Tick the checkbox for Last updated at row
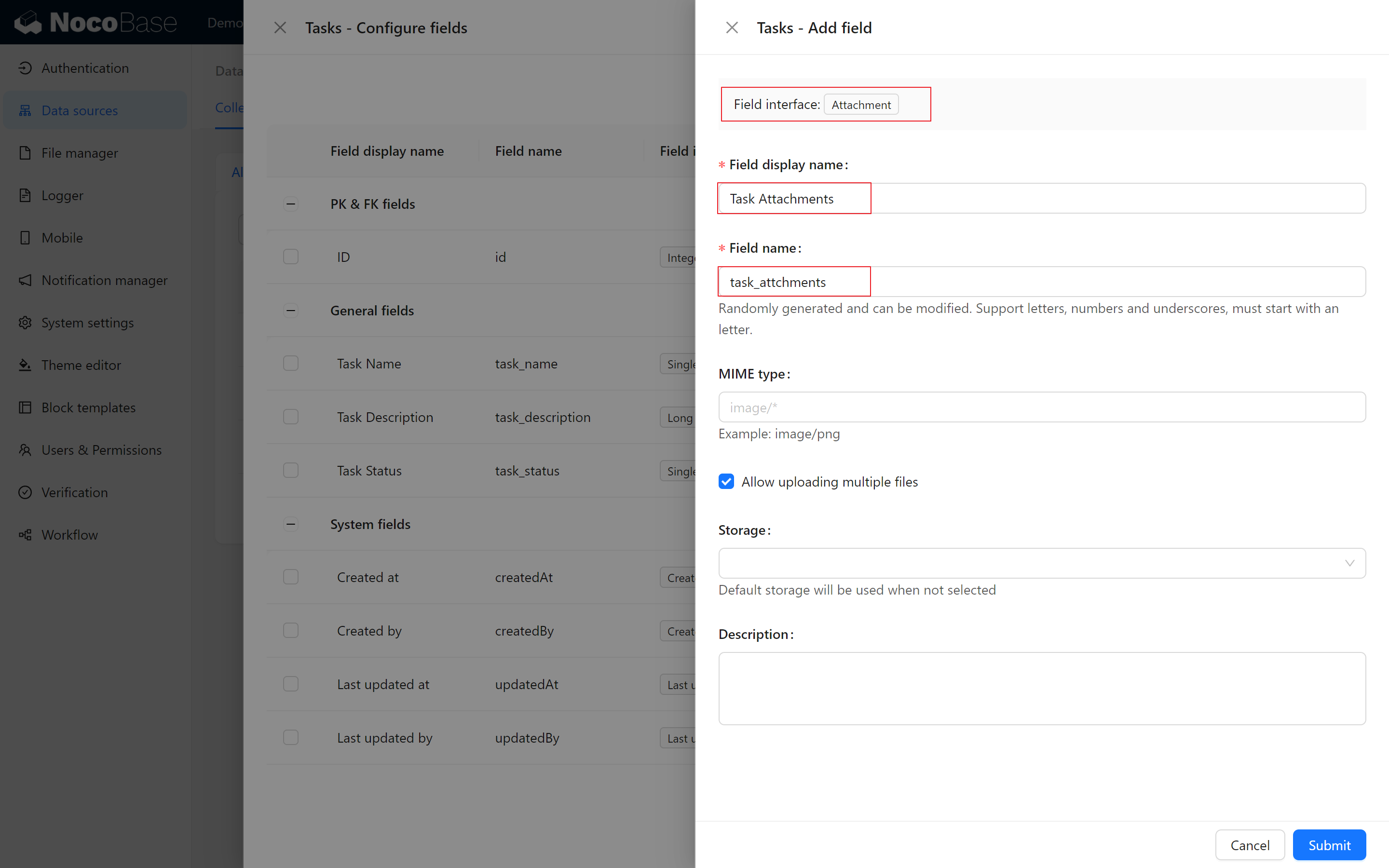The width and height of the screenshot is (1389, 868). (x=291, y=684)
